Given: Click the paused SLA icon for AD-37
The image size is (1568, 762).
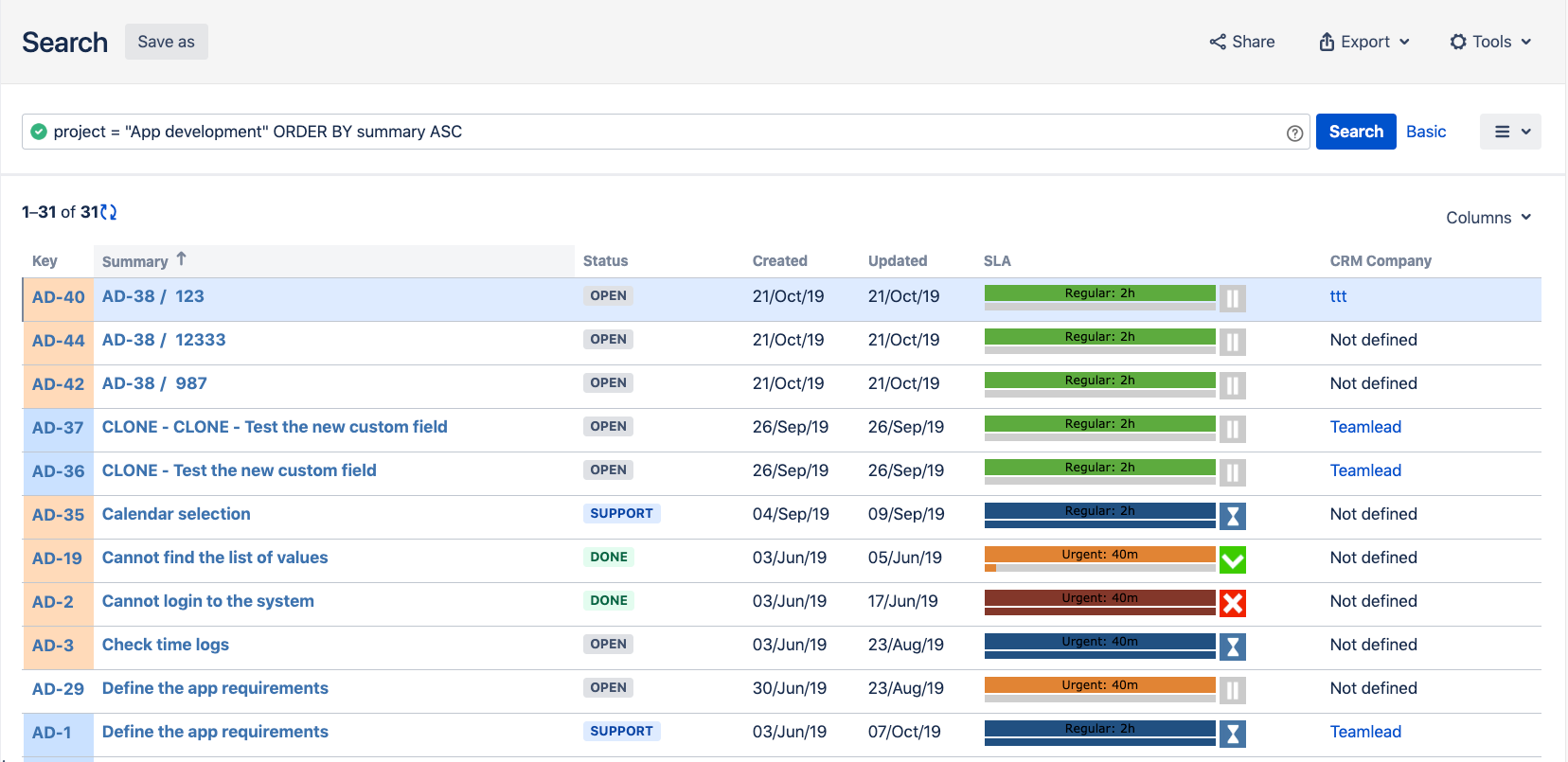Looking at the screenshot, I should point(1232,430).
